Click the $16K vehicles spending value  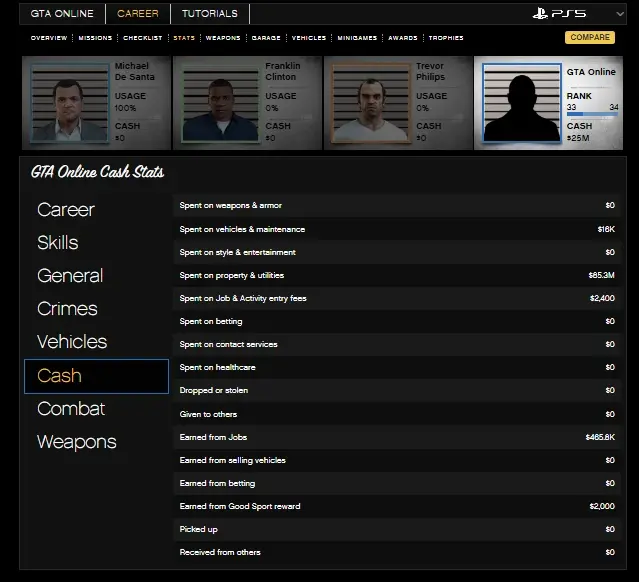click(x=606, y=229)
